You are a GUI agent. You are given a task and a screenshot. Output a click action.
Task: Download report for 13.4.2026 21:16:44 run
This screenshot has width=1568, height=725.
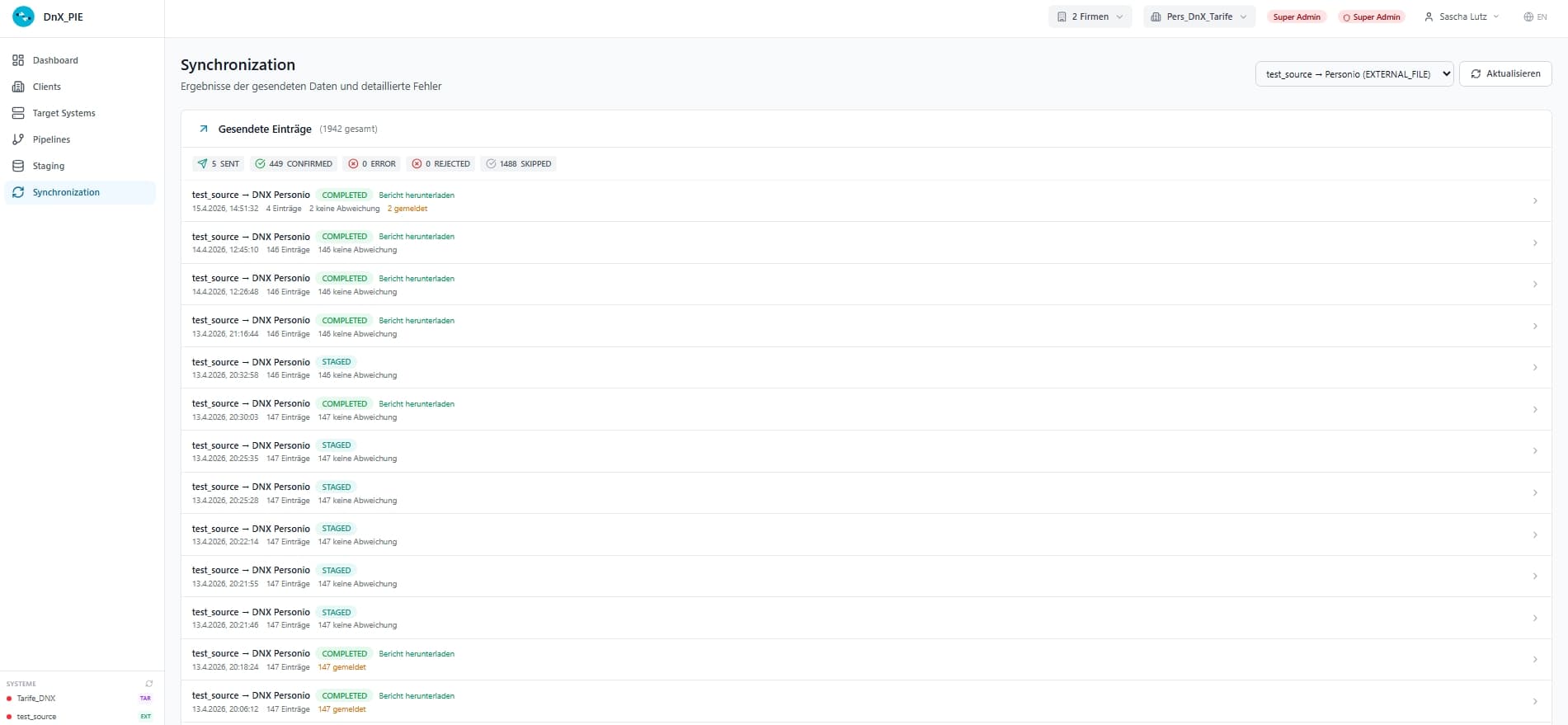(x=417, y=321)
